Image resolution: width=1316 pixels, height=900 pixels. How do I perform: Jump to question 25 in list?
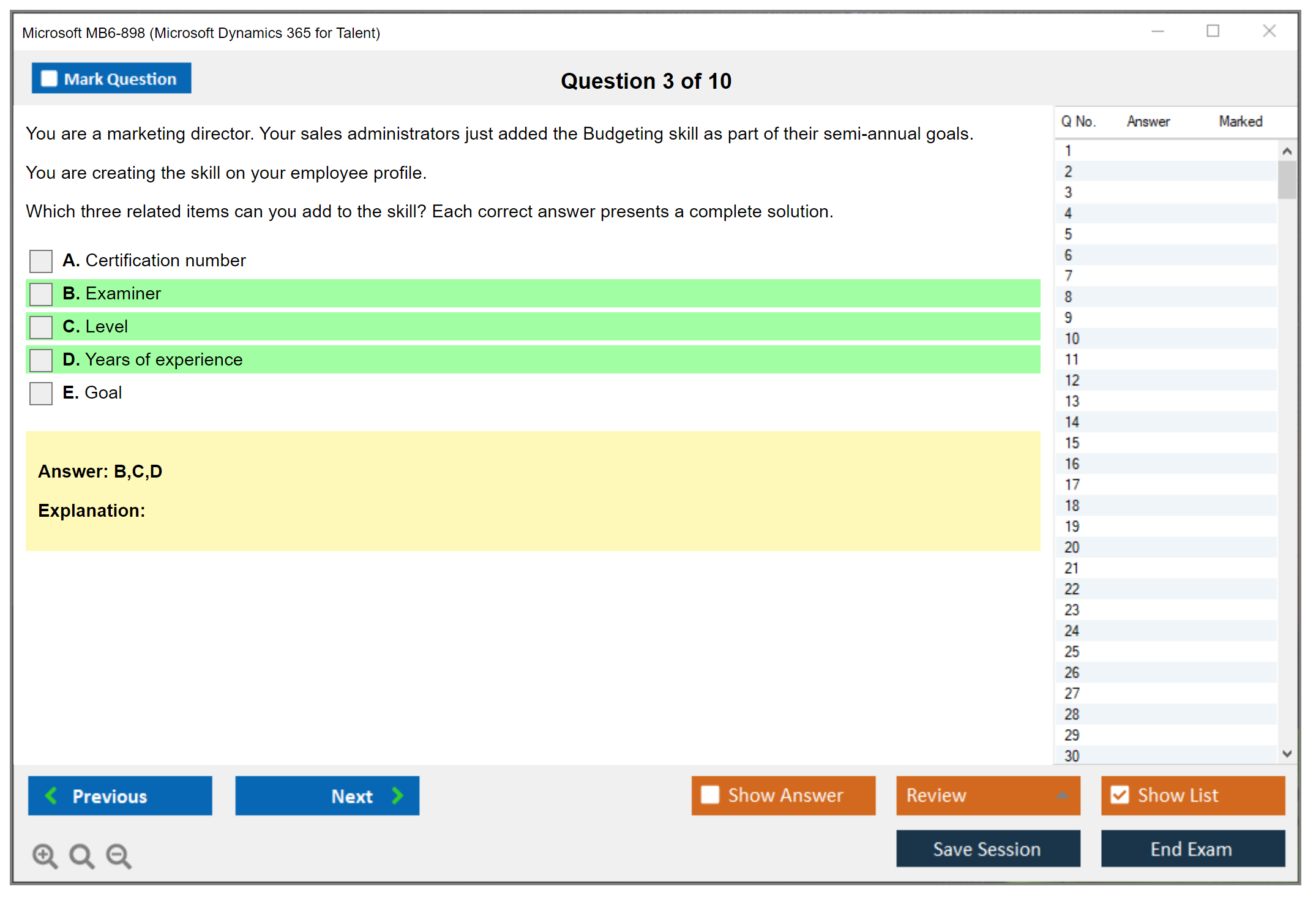[x=1072, y=651]
